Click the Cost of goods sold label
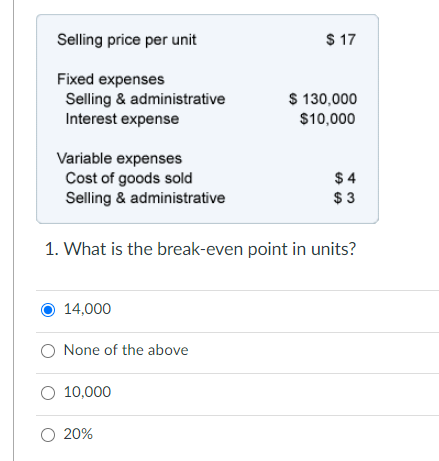 coord(129,178)
